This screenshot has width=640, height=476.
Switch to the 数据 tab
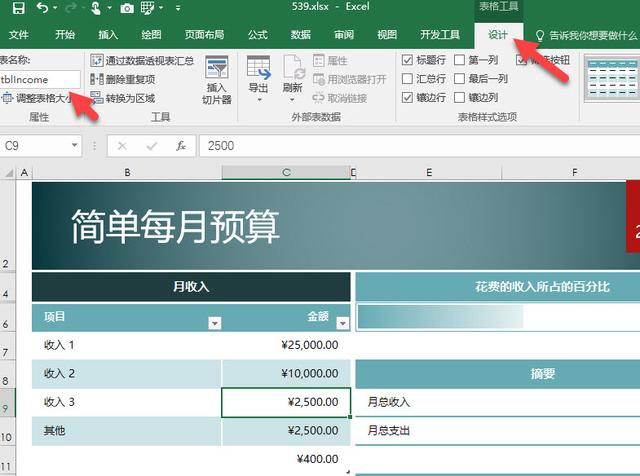(301, 35)
